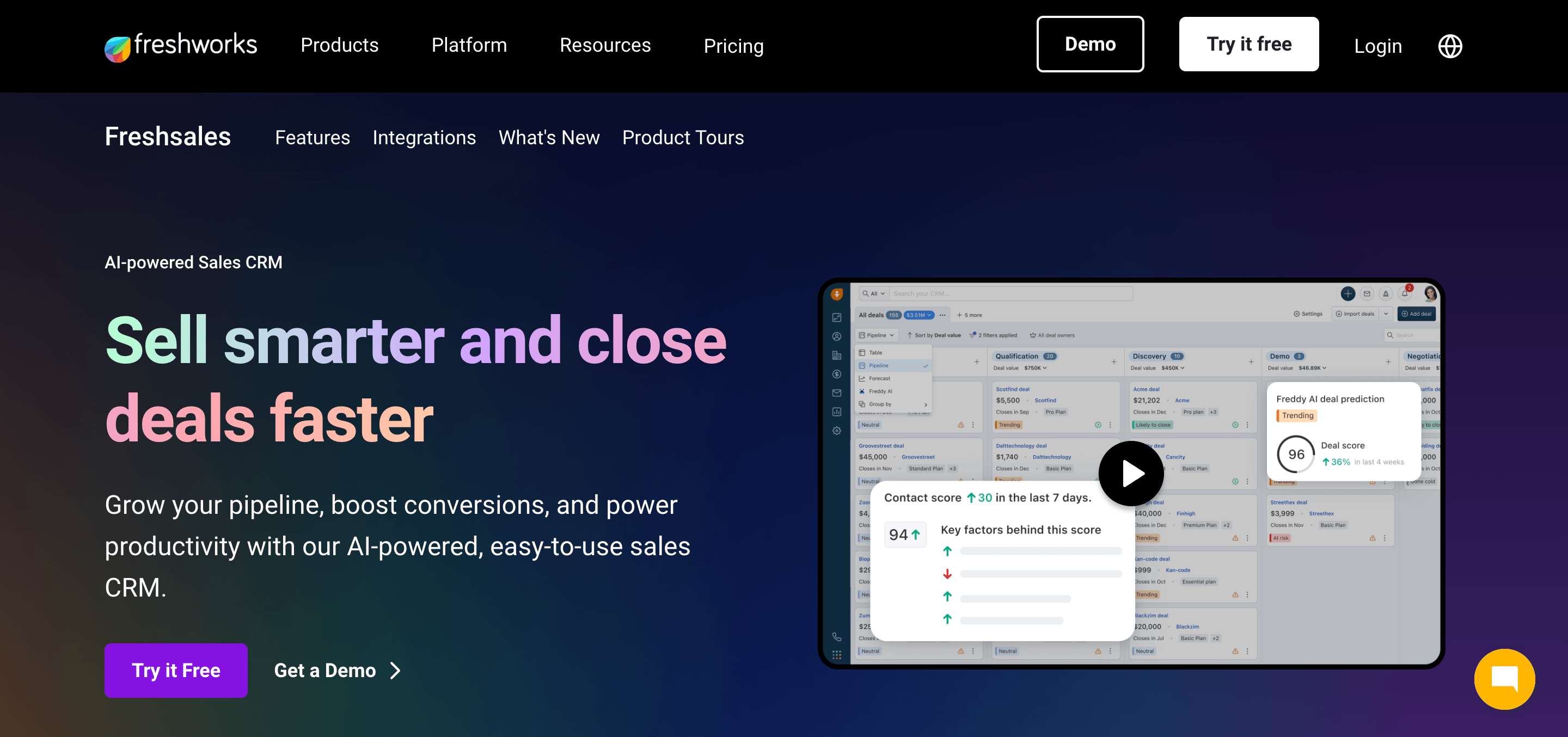Open the globe language icon in the navbar
Screen dimensions: 1568x737
tap(1450, 45)
